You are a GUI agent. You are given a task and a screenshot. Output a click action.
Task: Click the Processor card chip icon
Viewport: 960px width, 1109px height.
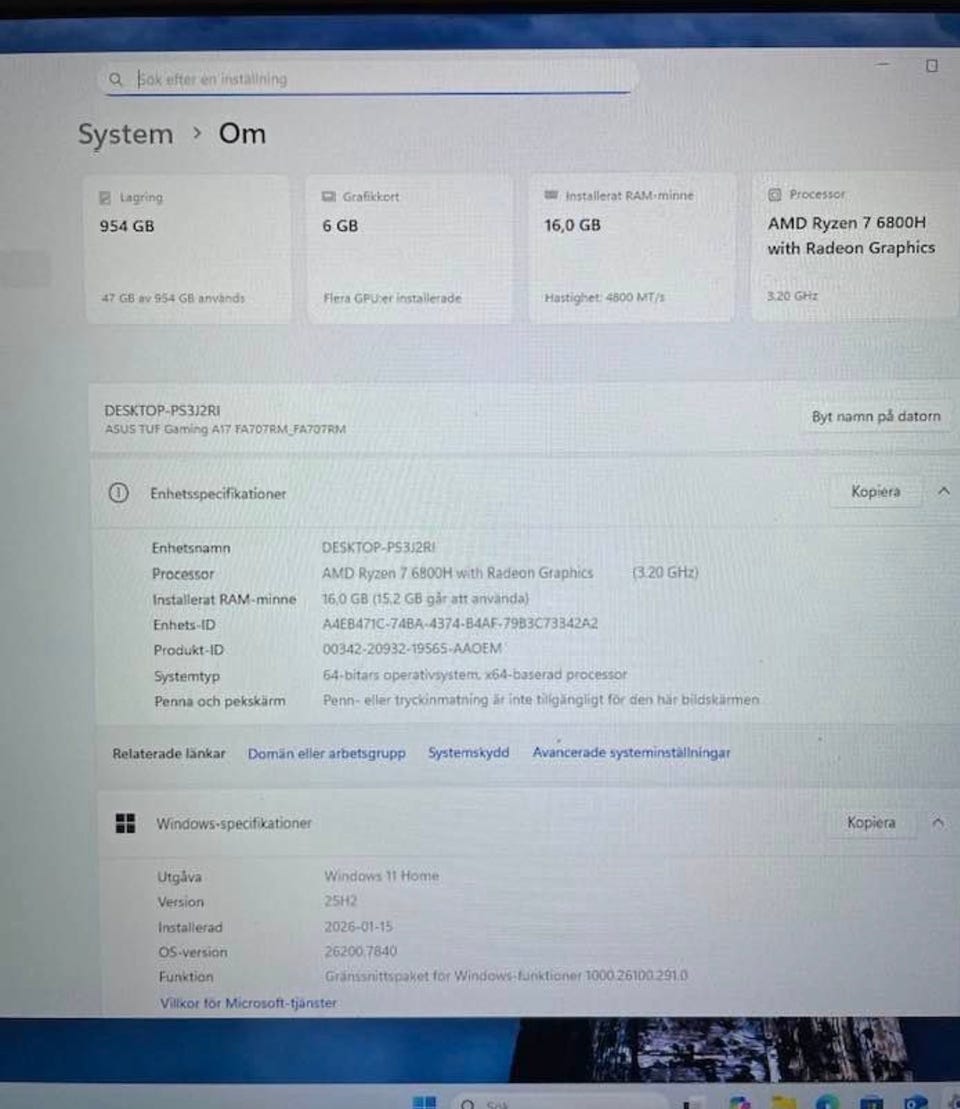[x=775, y=194]
